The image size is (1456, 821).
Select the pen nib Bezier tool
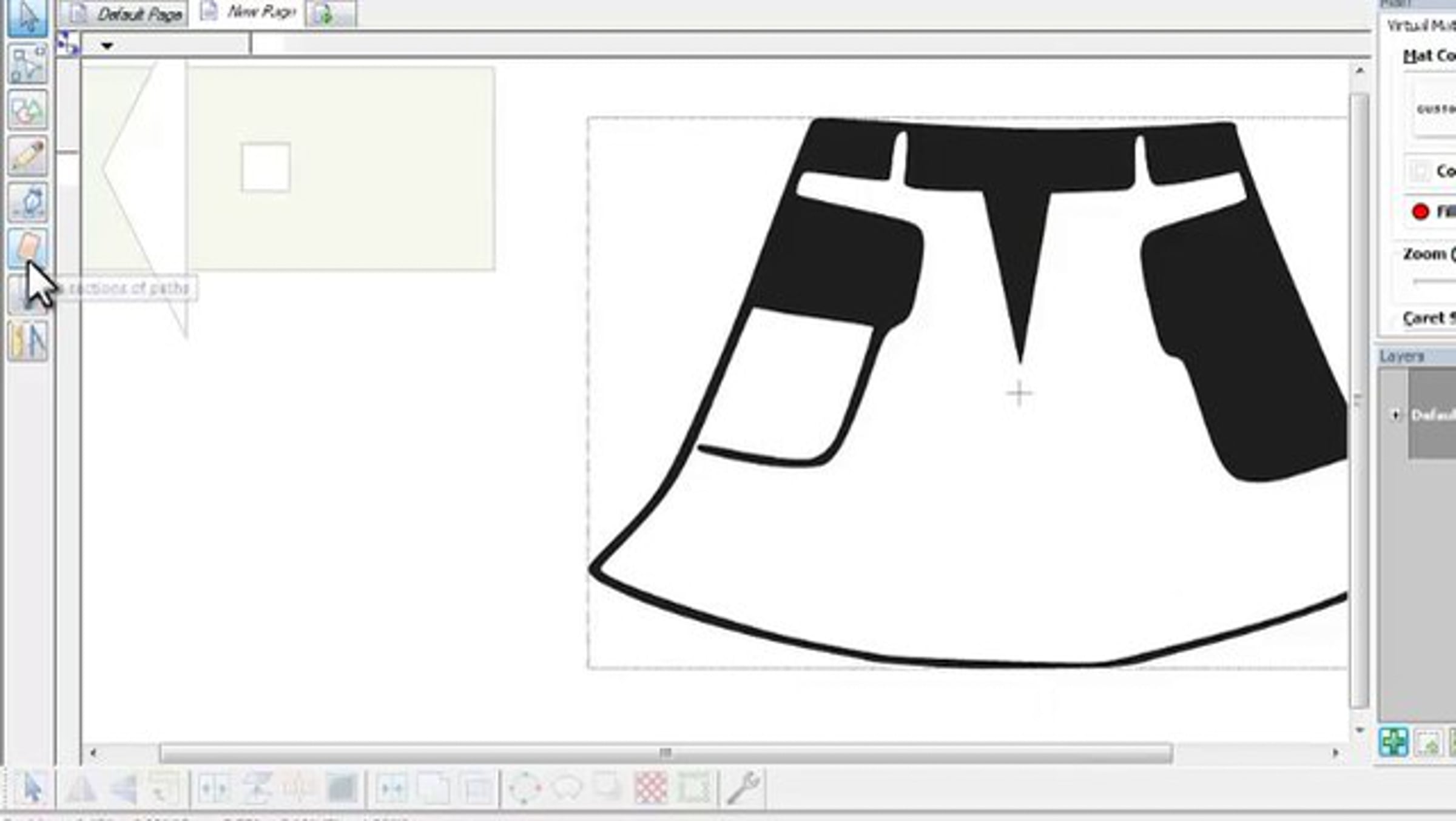click(x=27, y=202)
